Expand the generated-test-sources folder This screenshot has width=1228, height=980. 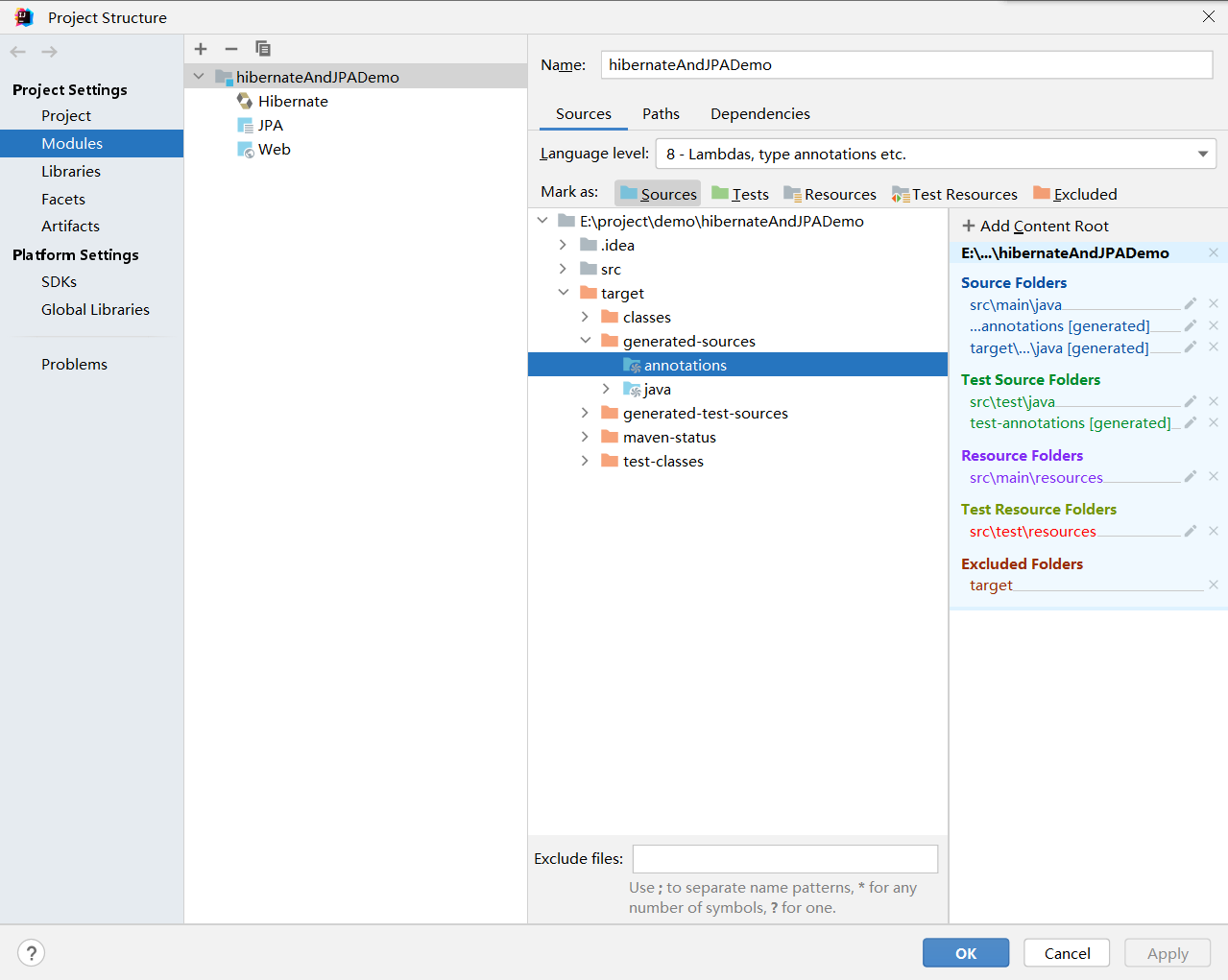tap(585, 413)
